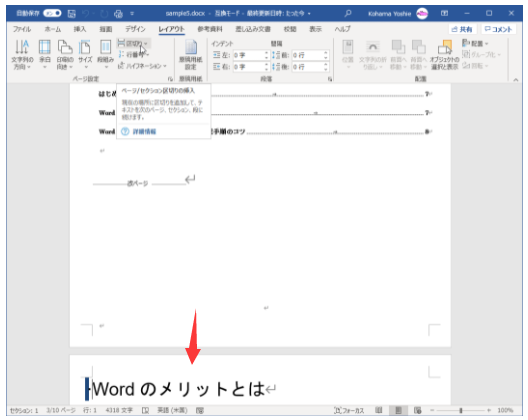Open the save status dropdown beside the title
Screen dimensions: 528x420
pos(309,14)
